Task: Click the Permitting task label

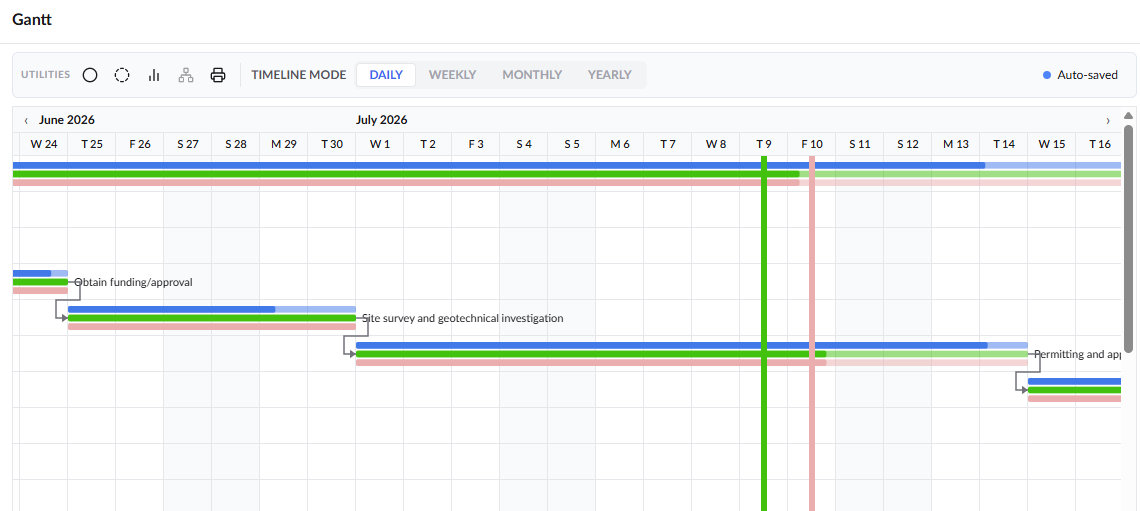Action: tap(1077, 354)
